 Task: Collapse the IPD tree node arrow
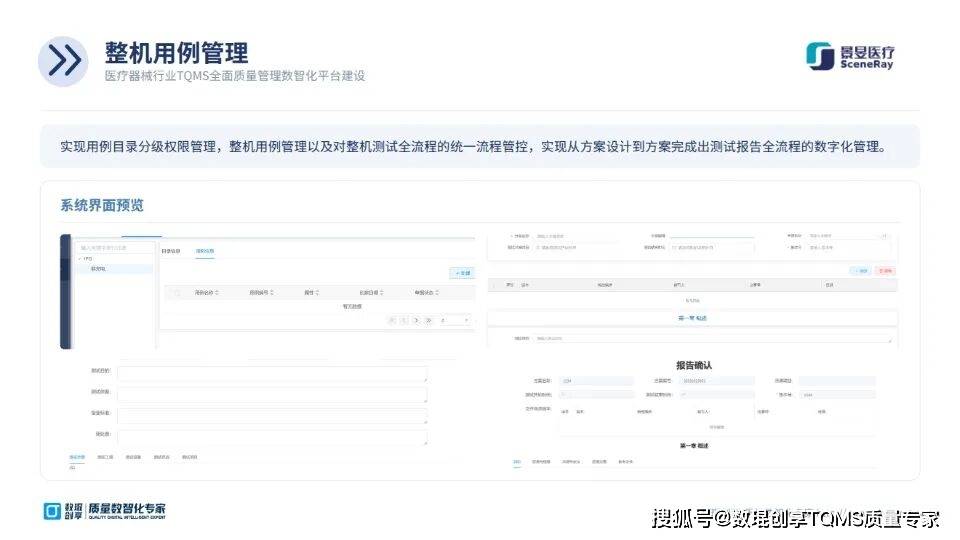(x=80, y=259)
